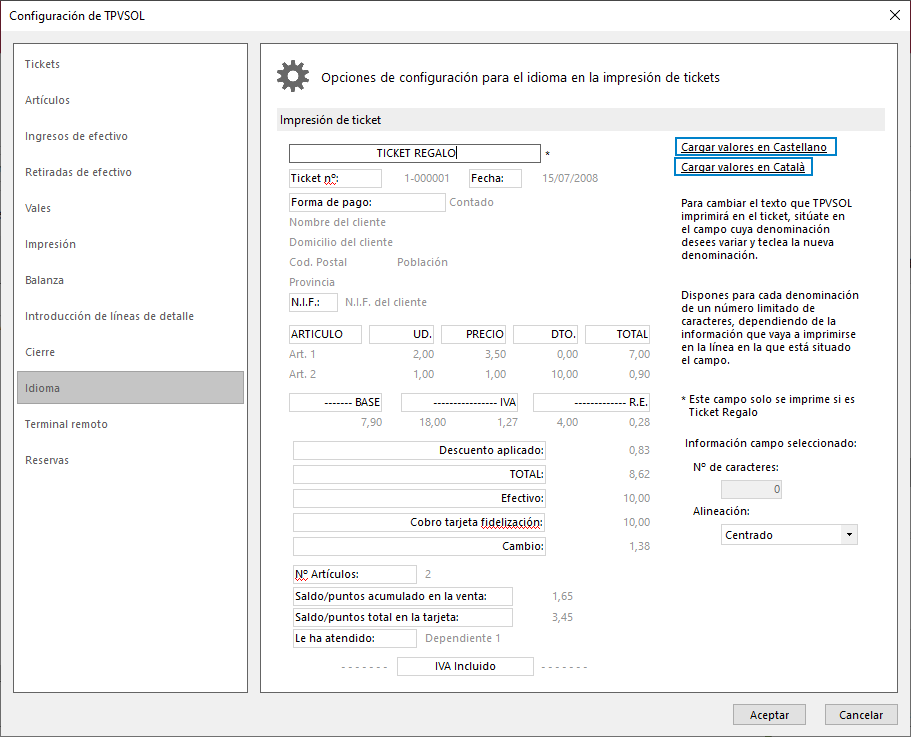Click Cargar valores en Català link

click(743, 167)
